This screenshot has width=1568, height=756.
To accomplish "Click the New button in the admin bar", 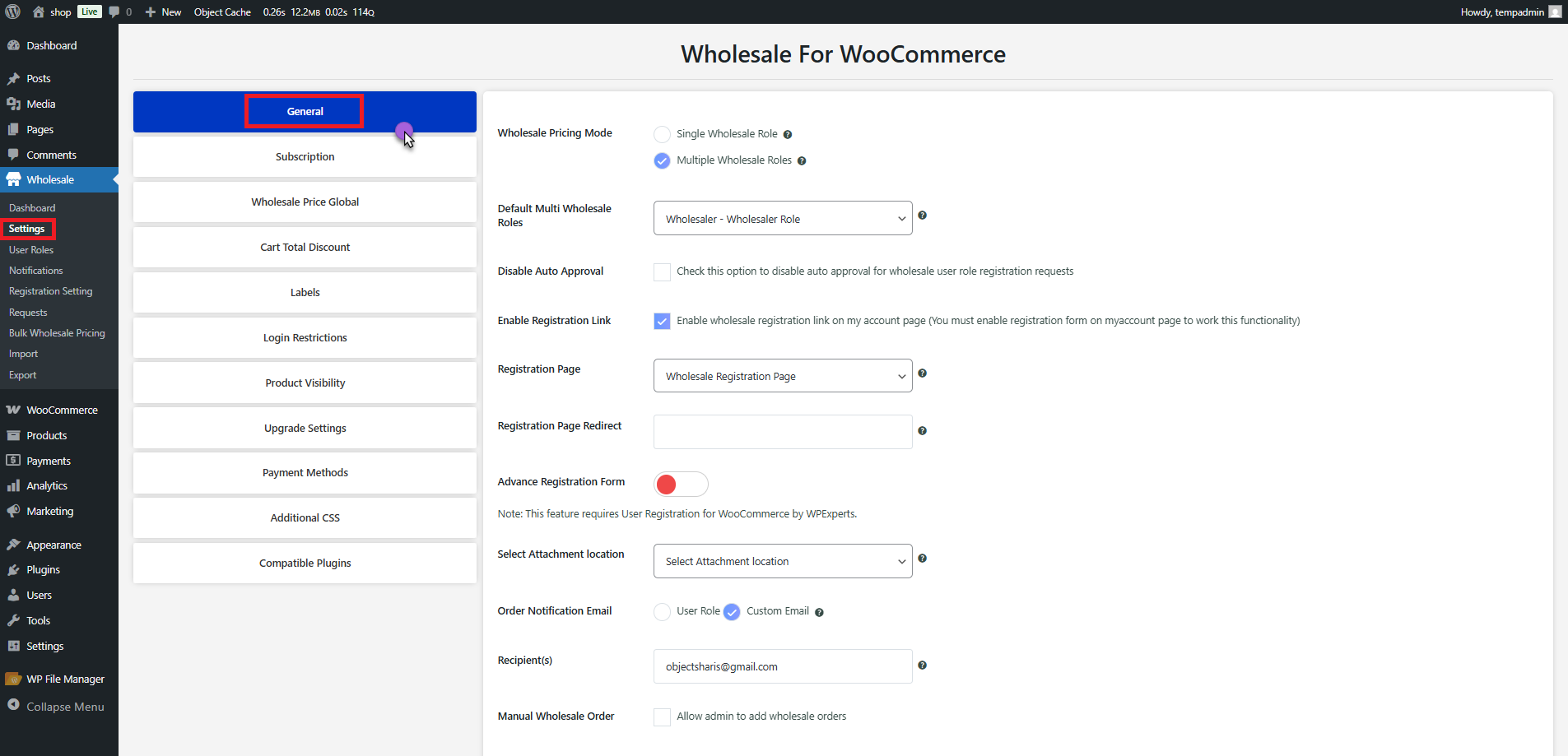I will click(x=162, y=12).
